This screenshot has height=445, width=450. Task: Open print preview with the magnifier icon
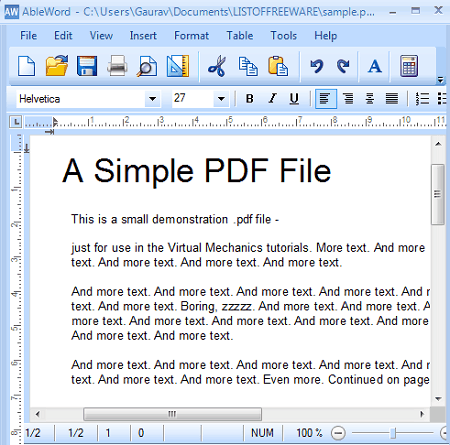(x=147, y=66)
